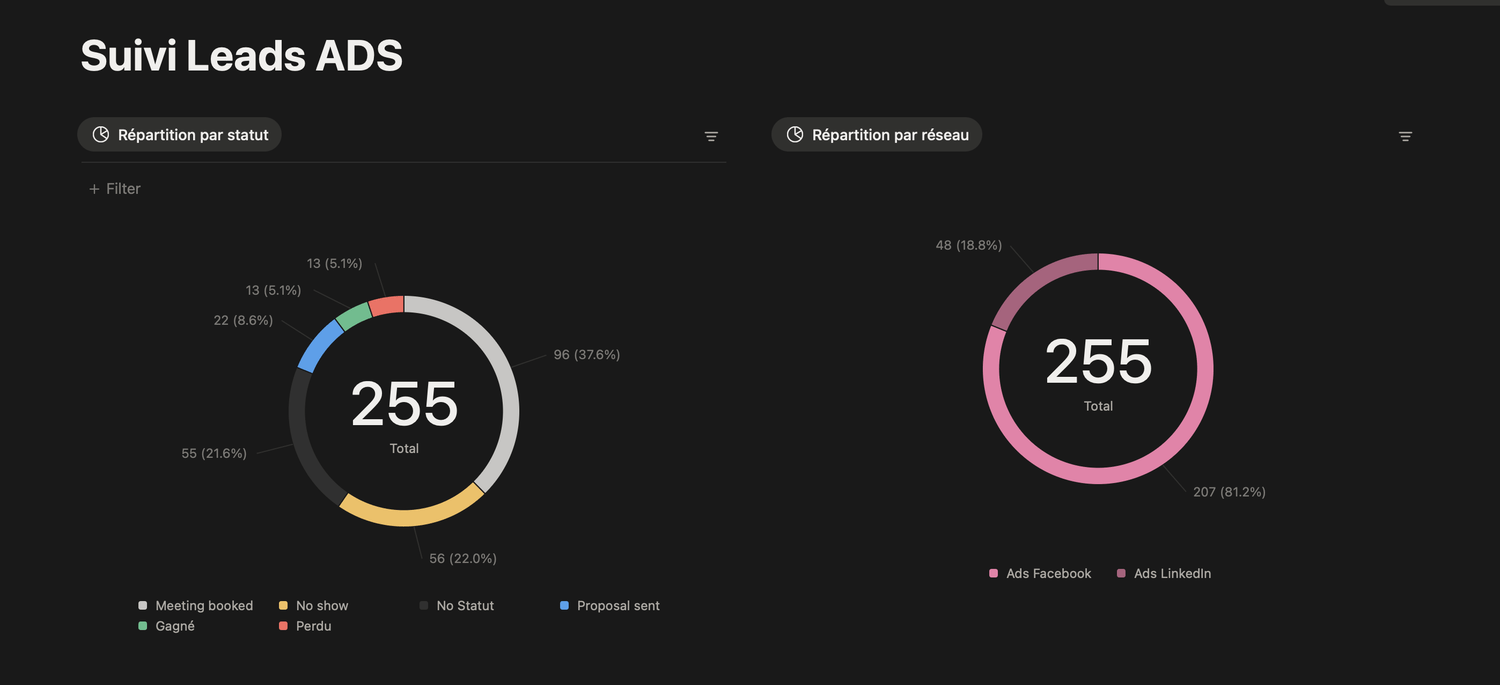Click the Suivi Leads ADS page title
This screenshot has width=1500, height=685.
(x=242, y=56)
